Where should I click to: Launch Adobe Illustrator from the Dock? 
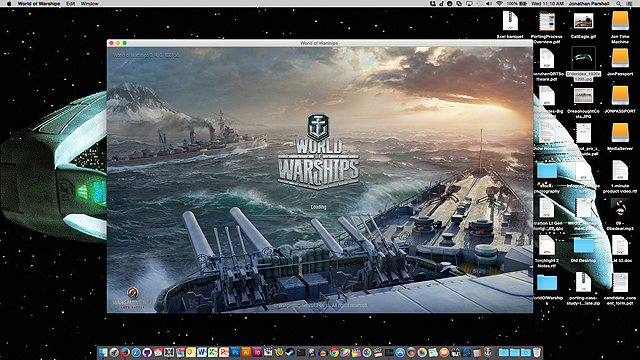click(246, 352)
